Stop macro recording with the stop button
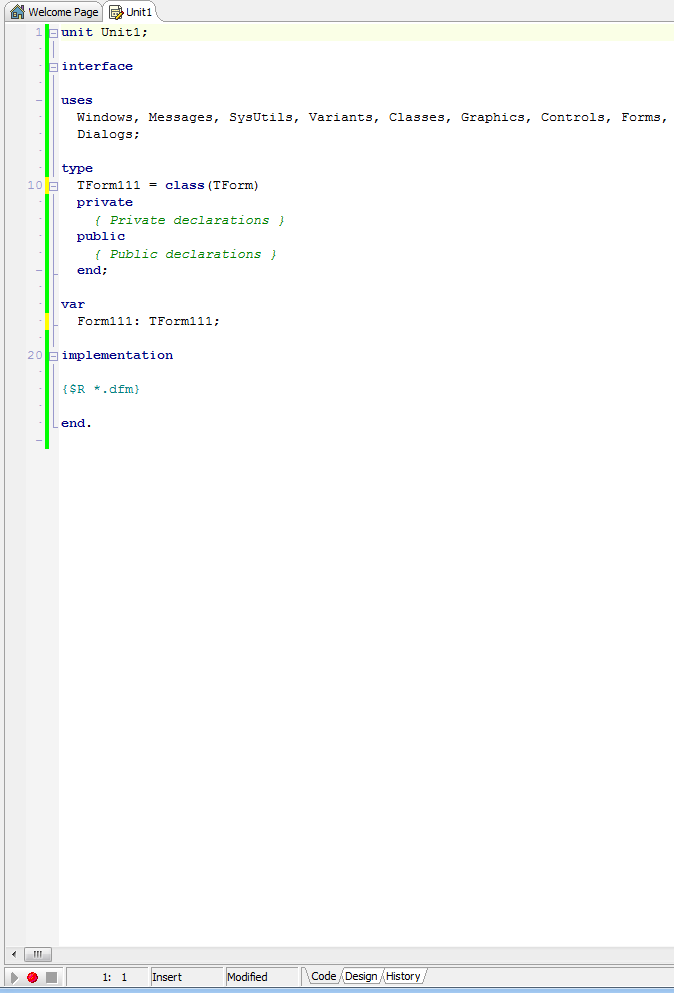 51,978
